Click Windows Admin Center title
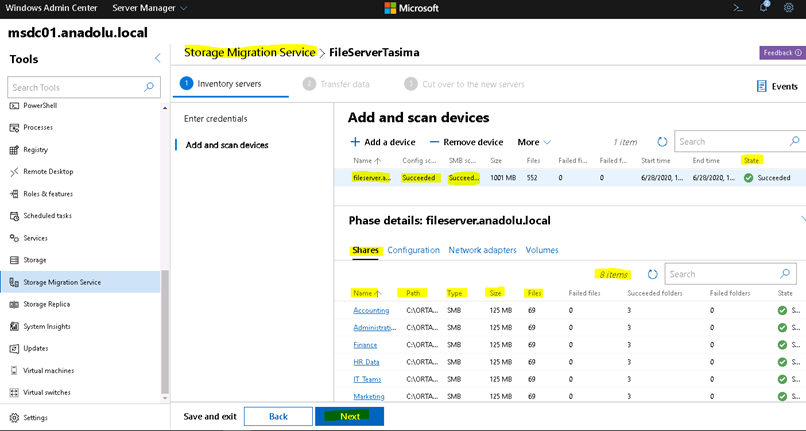 [51, 8]
